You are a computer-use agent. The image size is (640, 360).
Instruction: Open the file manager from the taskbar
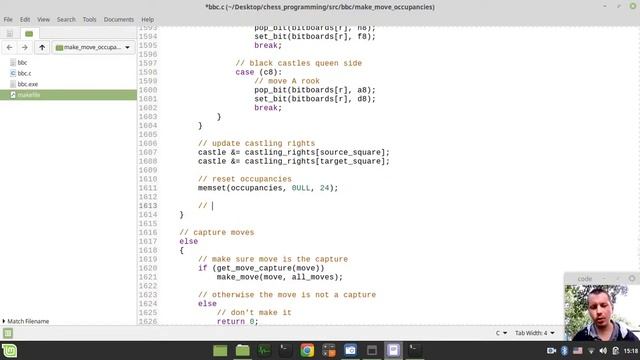coord(242,351)
